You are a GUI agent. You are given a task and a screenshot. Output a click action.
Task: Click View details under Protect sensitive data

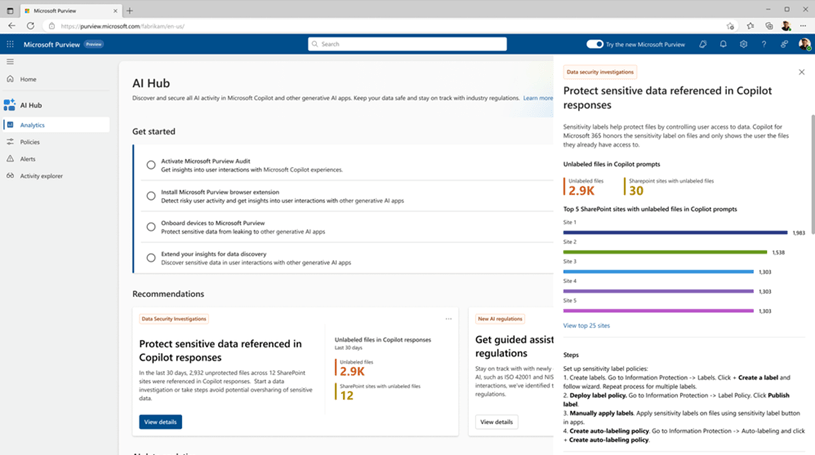(160, 422)
